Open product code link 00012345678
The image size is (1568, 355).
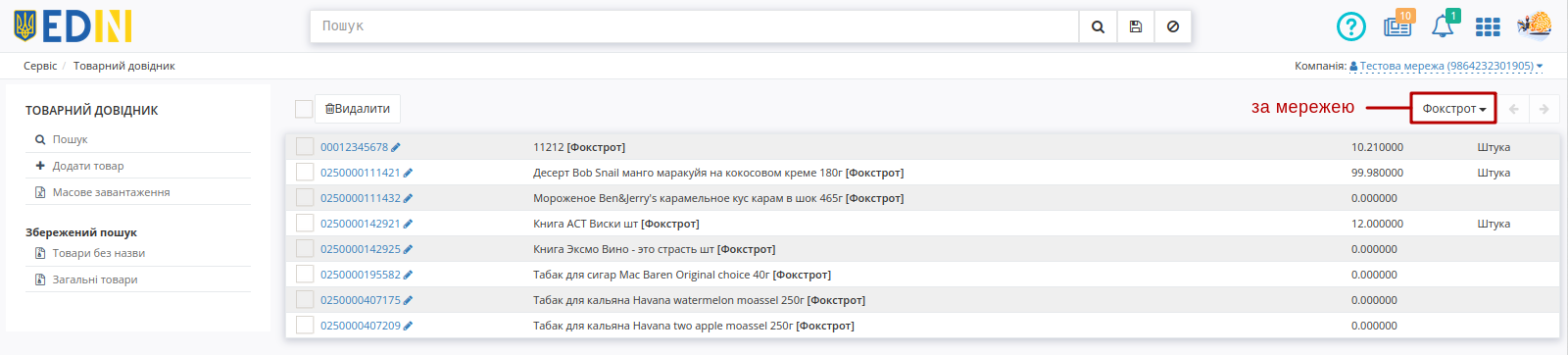pos(354,148)
